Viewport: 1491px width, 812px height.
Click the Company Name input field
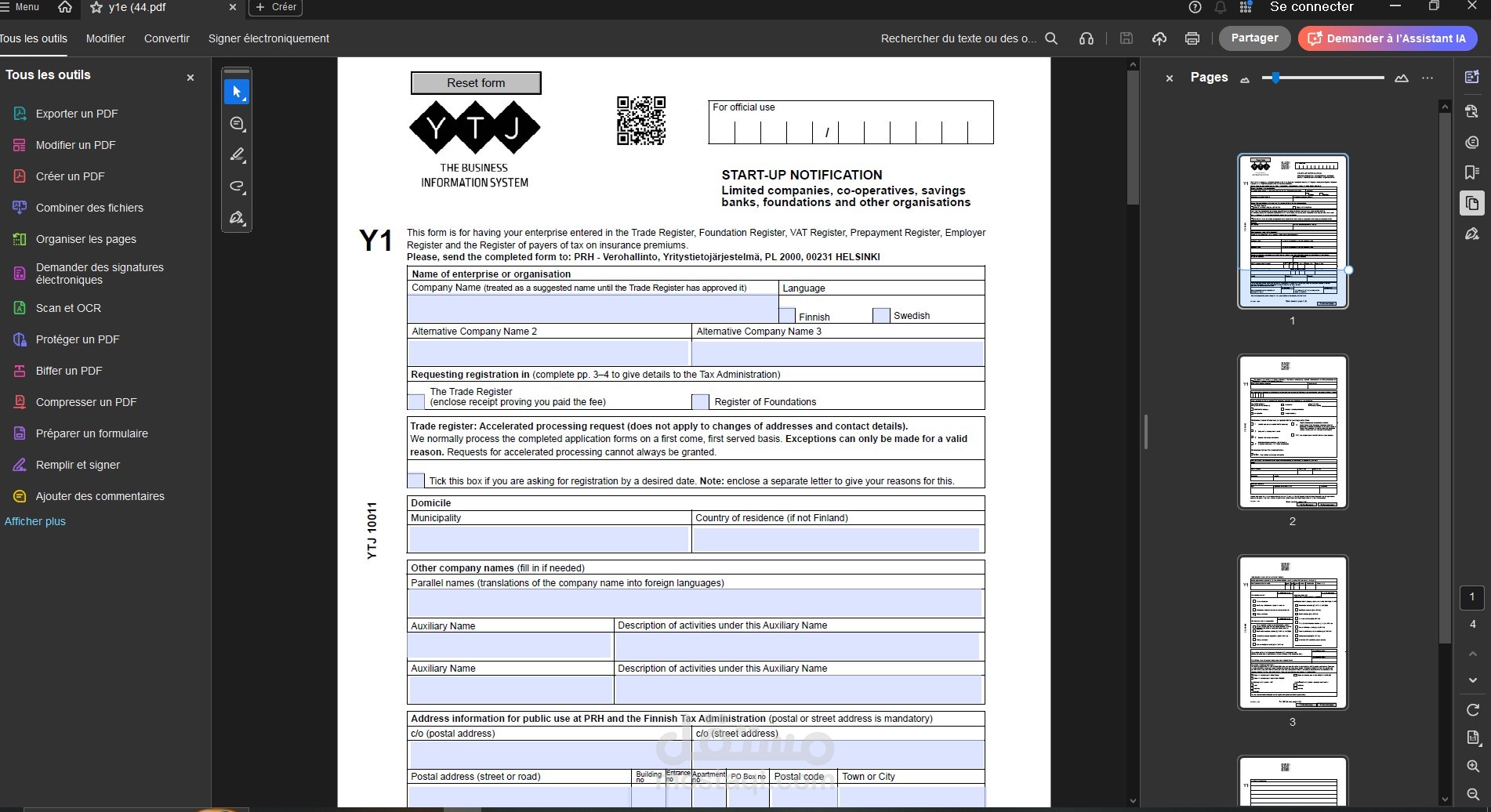tap(593, 308)
